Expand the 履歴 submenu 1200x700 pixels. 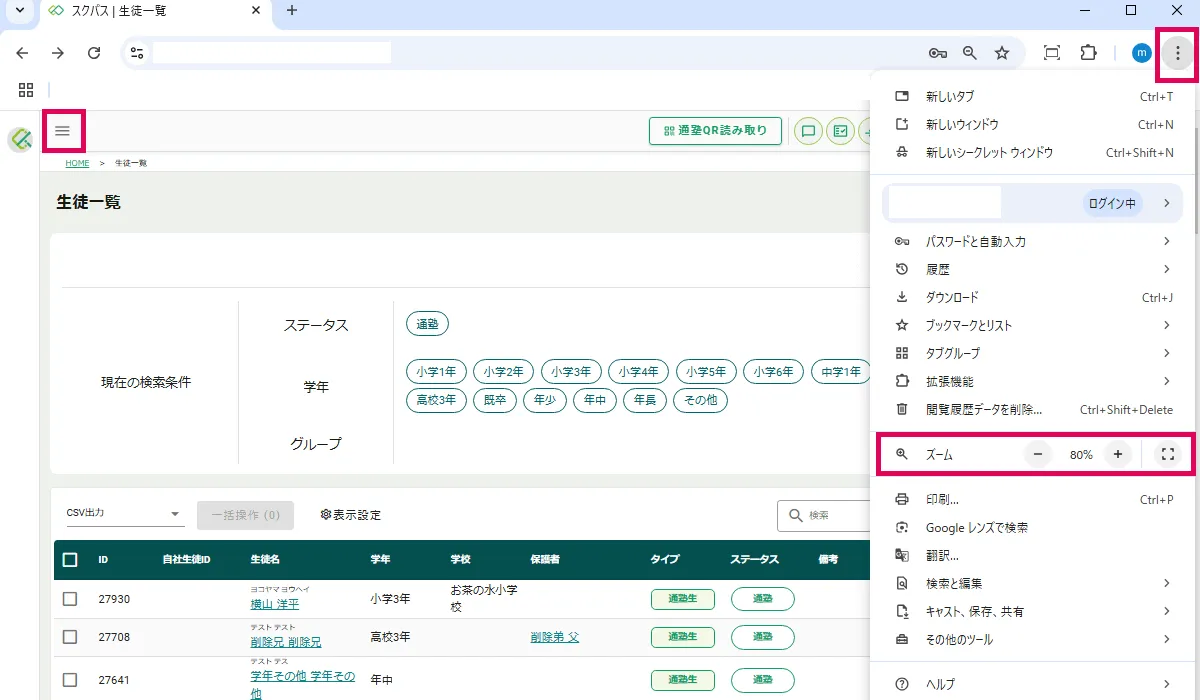point(1033,270)
